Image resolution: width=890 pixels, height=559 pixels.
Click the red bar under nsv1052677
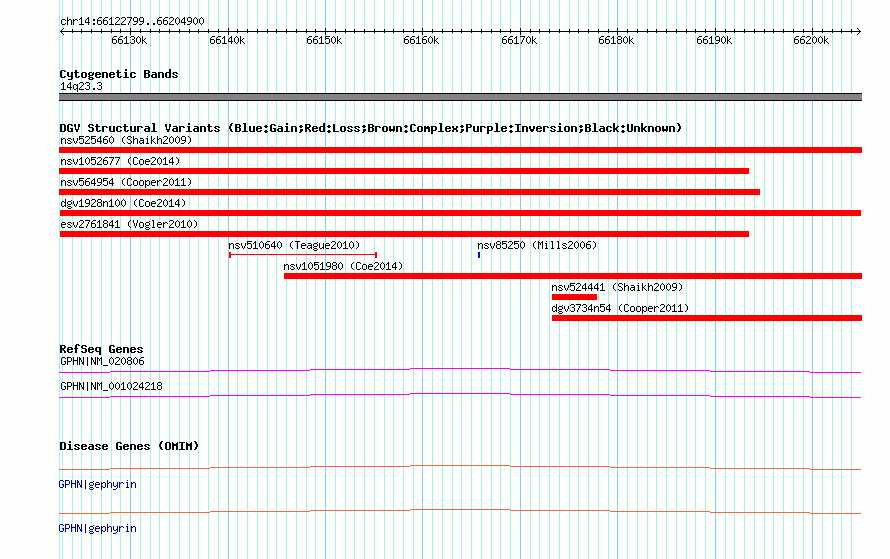tap(404, 171)
